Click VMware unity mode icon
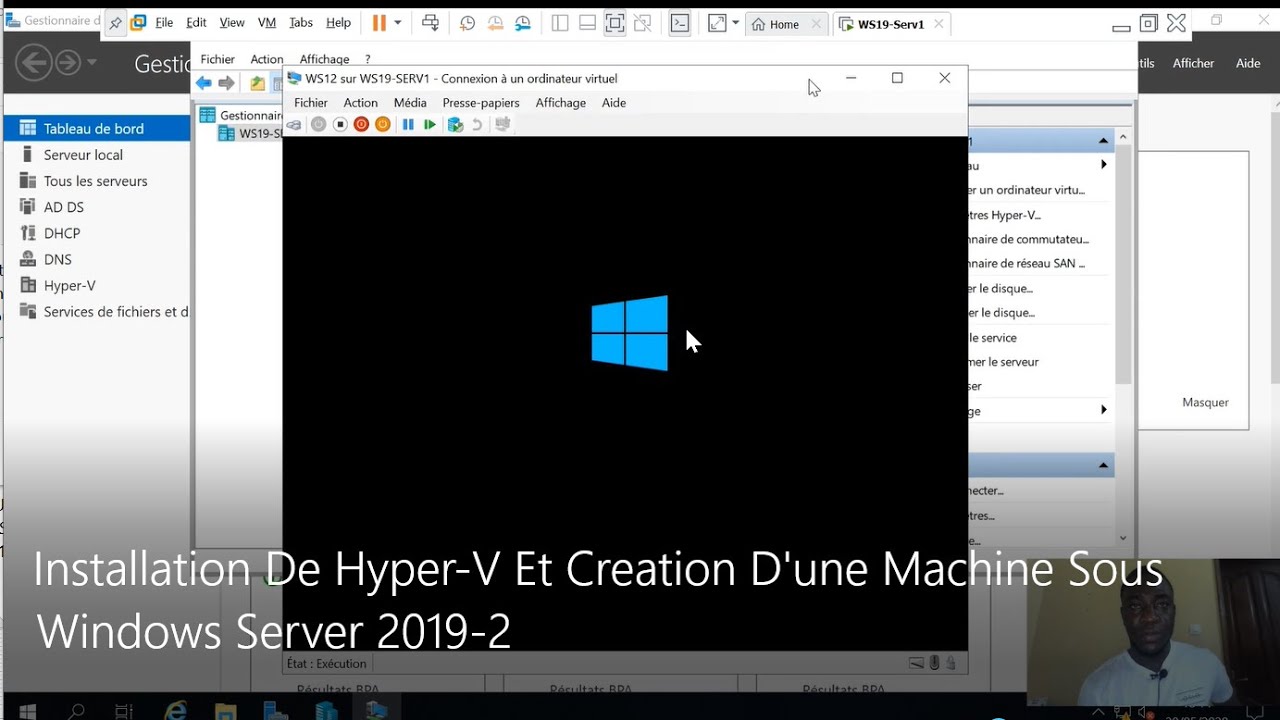Screen dimensions: 1280x720 [643, 23]
